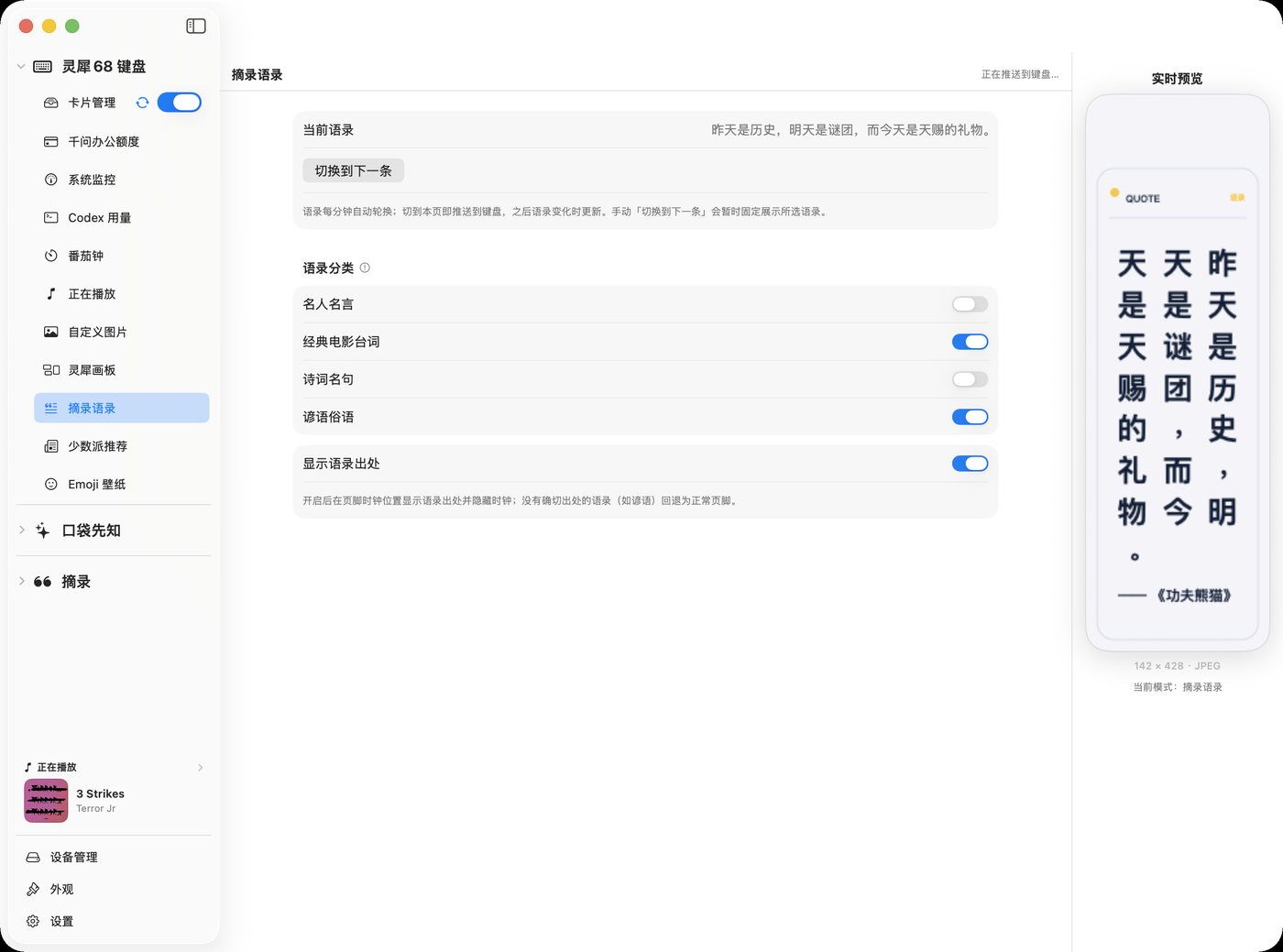Open 外观 appearance brush icon

coord(33,889)
